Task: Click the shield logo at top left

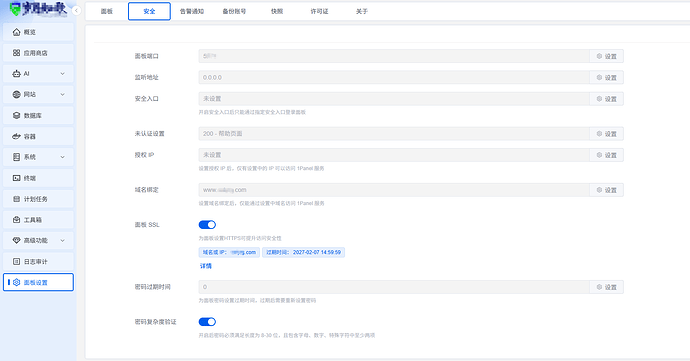Action: pyautogui.click(x=15, y=9)
